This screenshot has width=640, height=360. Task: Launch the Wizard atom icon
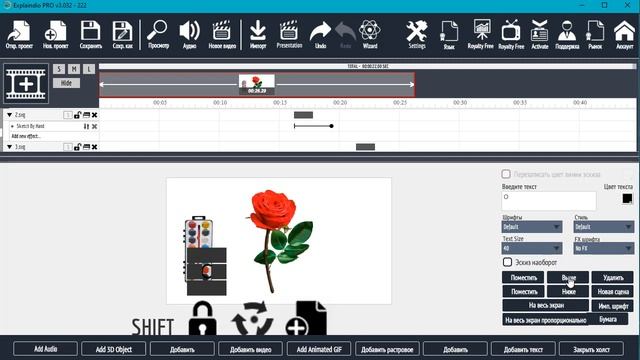click(370, 34)
